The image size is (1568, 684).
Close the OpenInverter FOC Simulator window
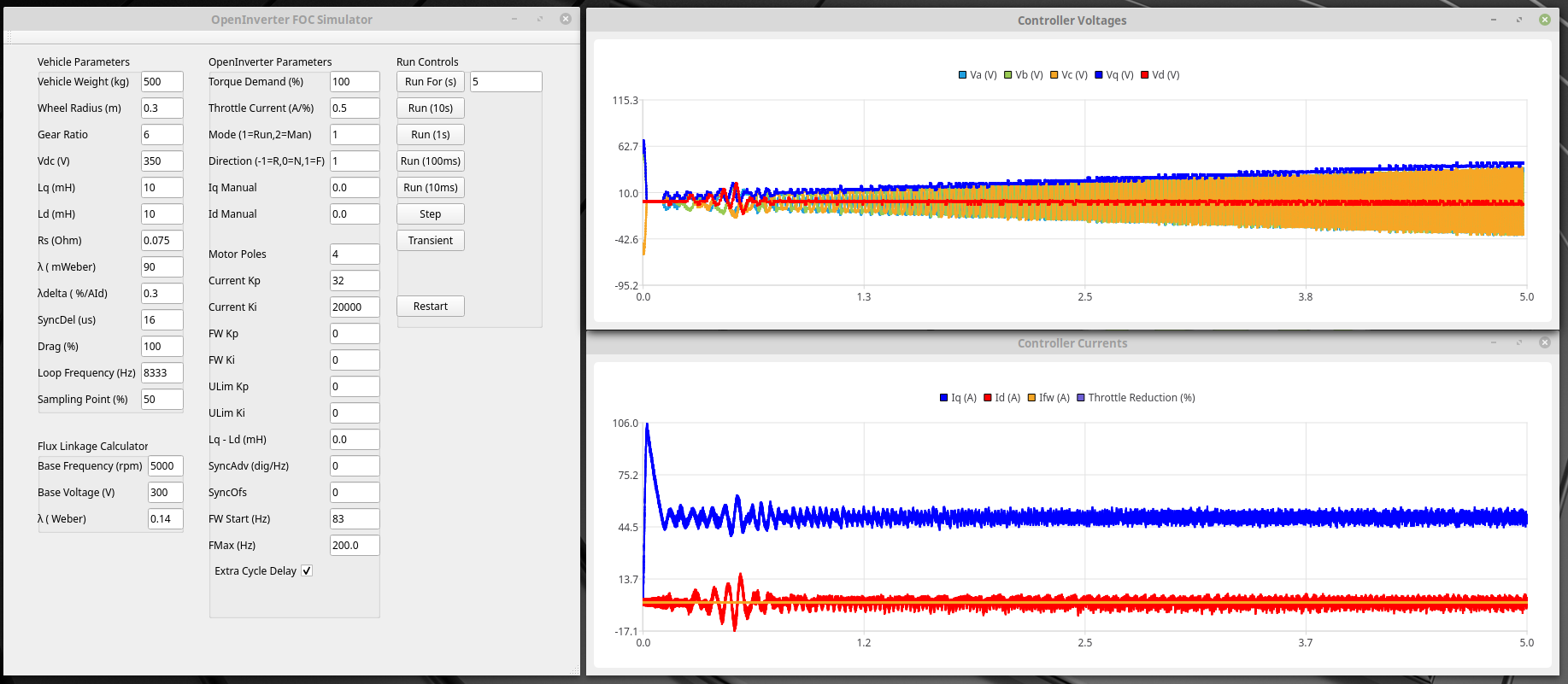click(566, 19)
